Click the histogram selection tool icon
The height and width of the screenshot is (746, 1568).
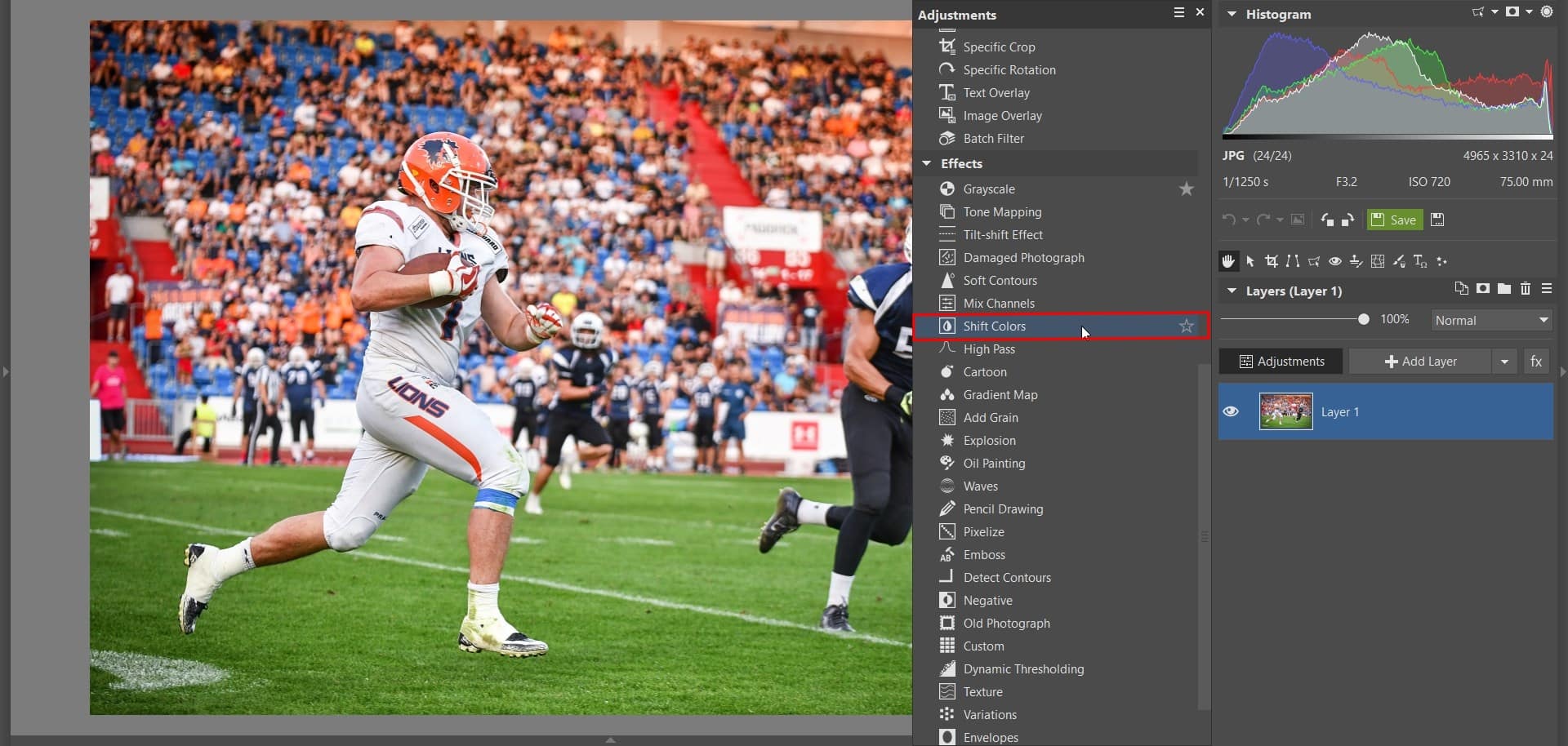point(1478,12)
